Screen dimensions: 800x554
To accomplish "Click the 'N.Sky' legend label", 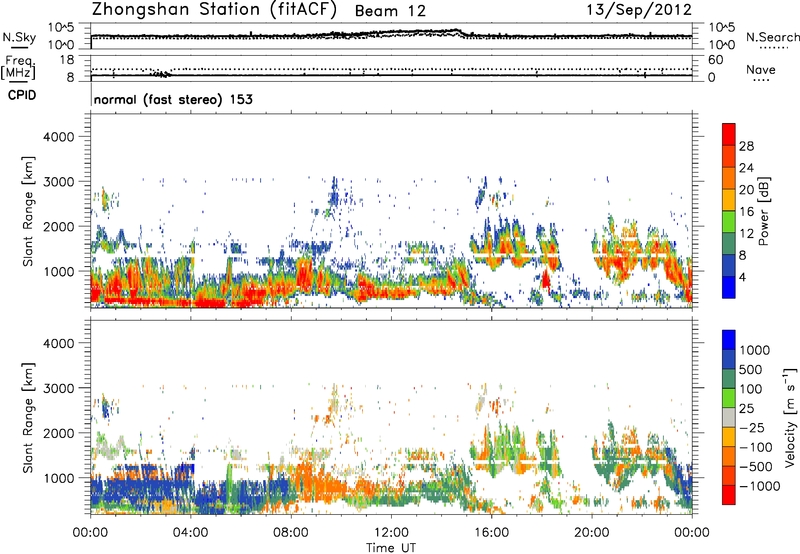I will pyautogui.click(x=19, y=37).
